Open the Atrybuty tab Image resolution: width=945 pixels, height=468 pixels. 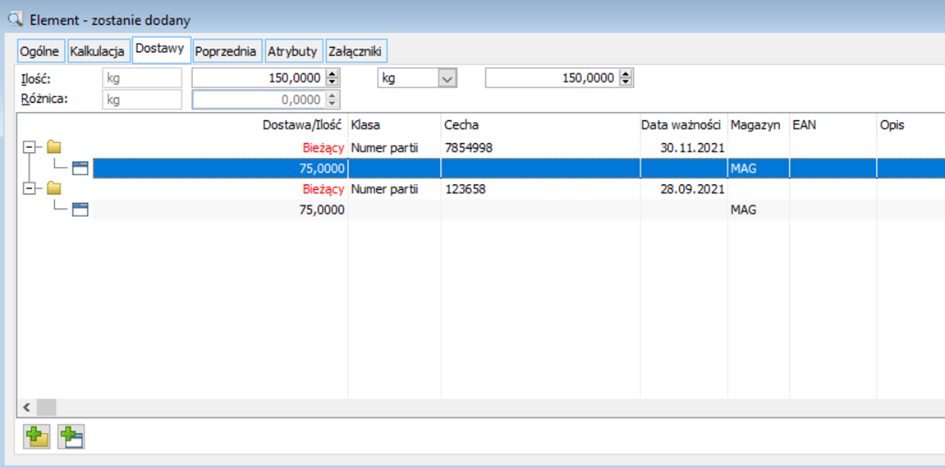coord(292,51)
